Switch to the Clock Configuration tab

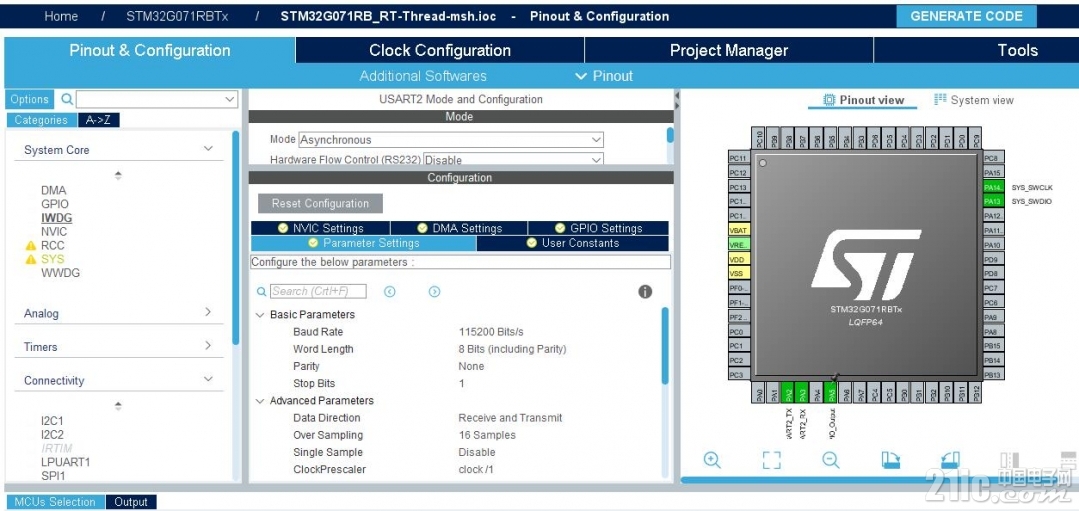[x=440, y=50]
